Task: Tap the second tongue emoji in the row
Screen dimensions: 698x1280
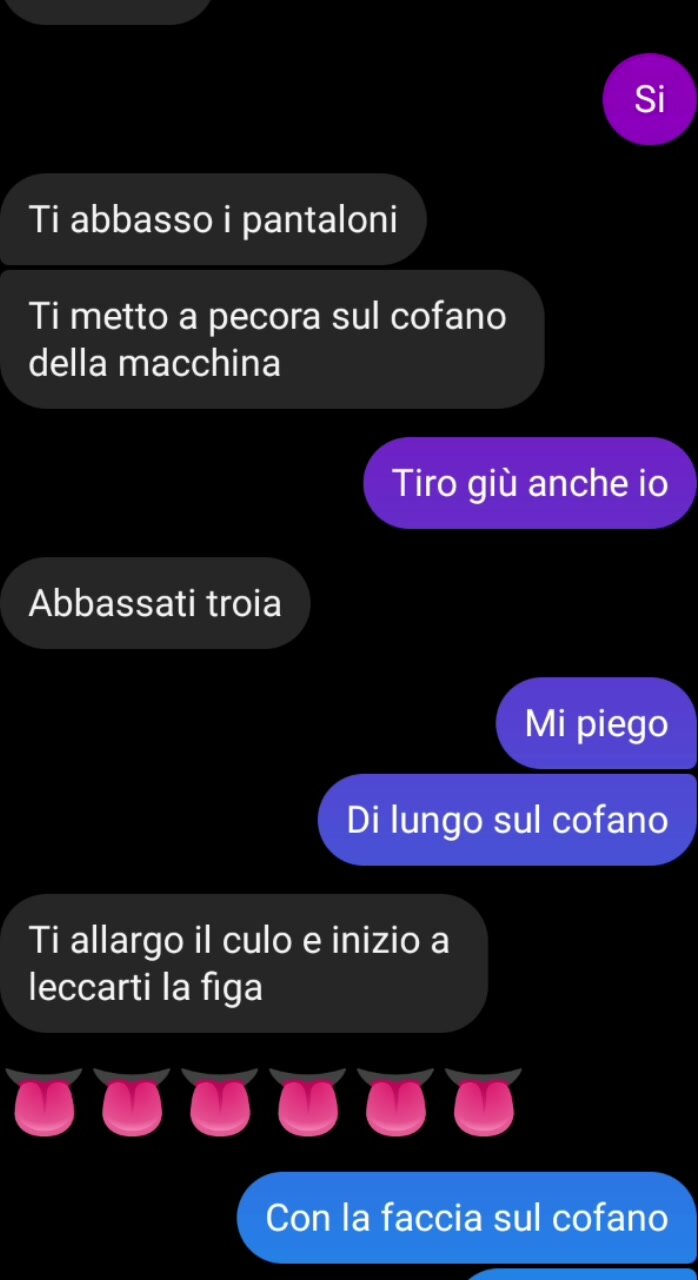Action: pyautogui.click(x=132, y=1102)
